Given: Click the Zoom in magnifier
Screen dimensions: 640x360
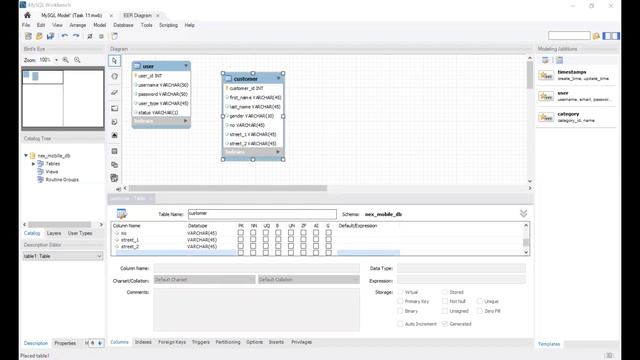Looking at the screenshot, I should [x=66, y=60].
